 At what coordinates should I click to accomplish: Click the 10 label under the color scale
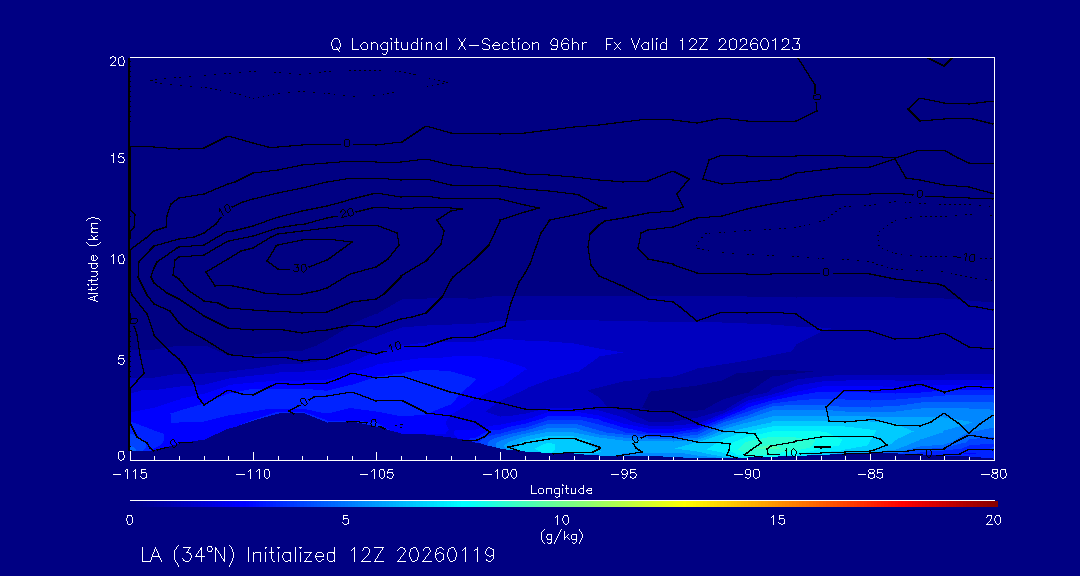(561, 521)
